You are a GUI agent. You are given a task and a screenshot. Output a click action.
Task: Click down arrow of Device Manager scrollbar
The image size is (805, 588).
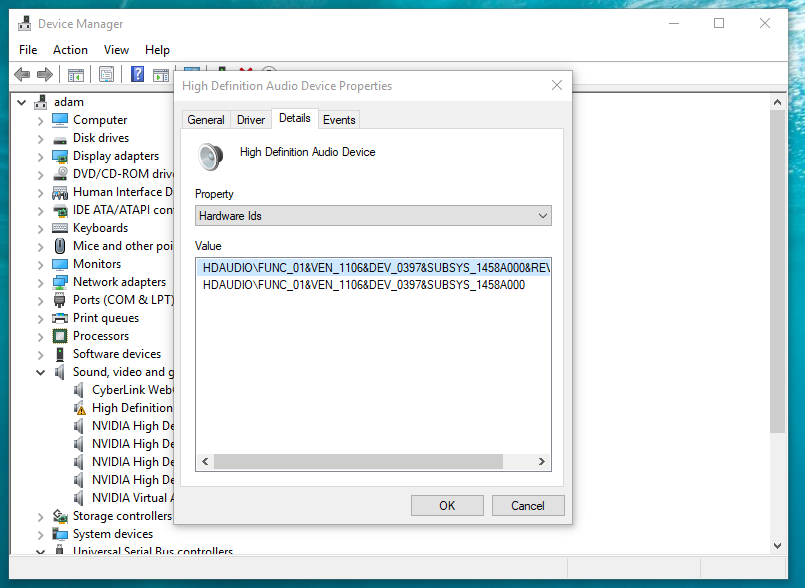[x=777, y=546]
